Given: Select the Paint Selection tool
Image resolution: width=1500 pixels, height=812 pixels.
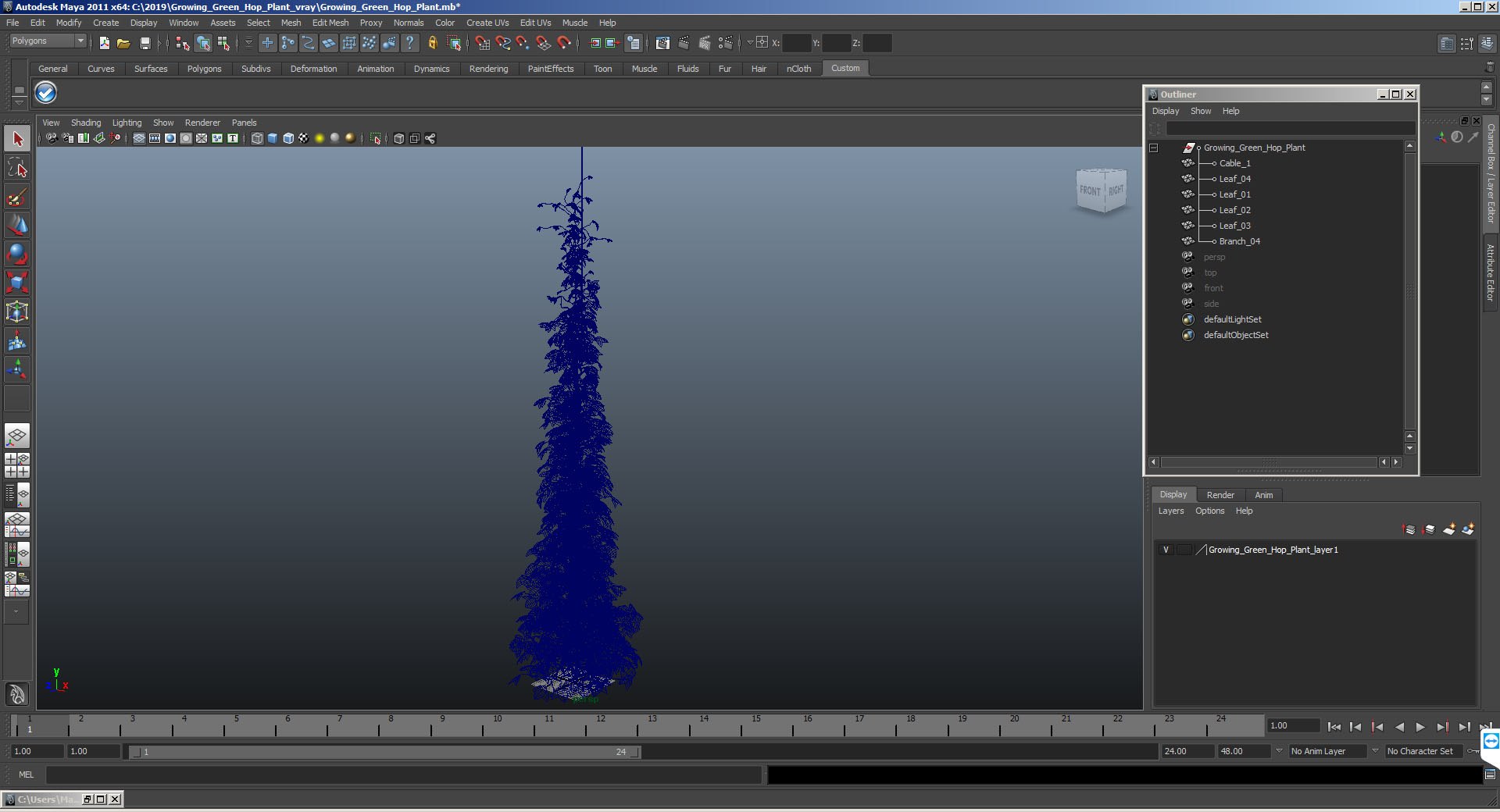Looking at the screenshot, I should click(17, 197).
